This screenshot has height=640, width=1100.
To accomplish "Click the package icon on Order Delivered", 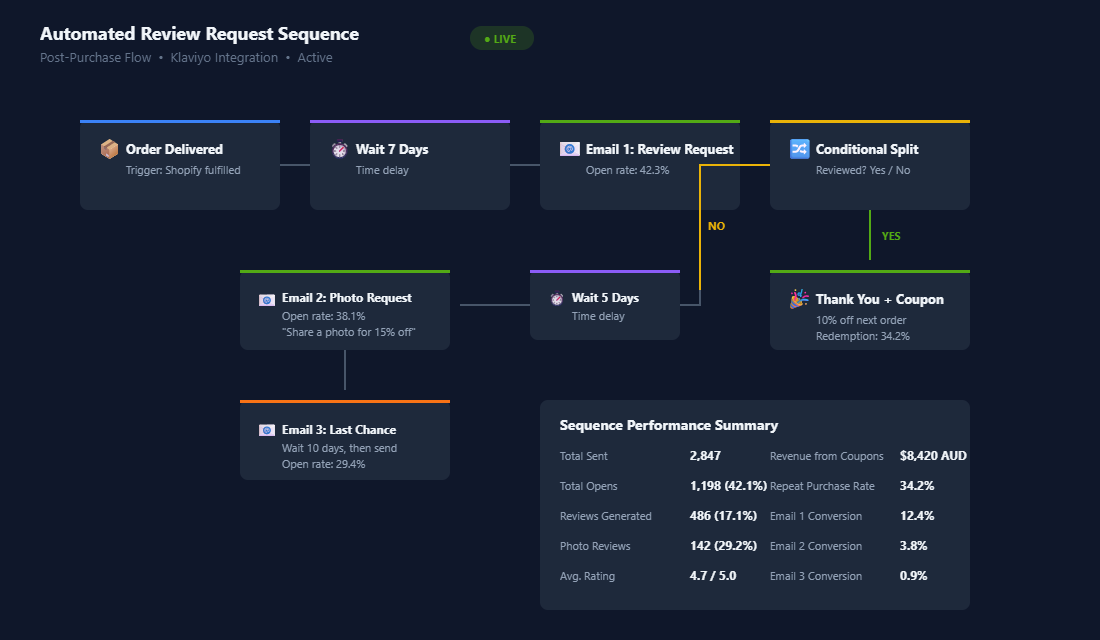I will click(109, 149).
